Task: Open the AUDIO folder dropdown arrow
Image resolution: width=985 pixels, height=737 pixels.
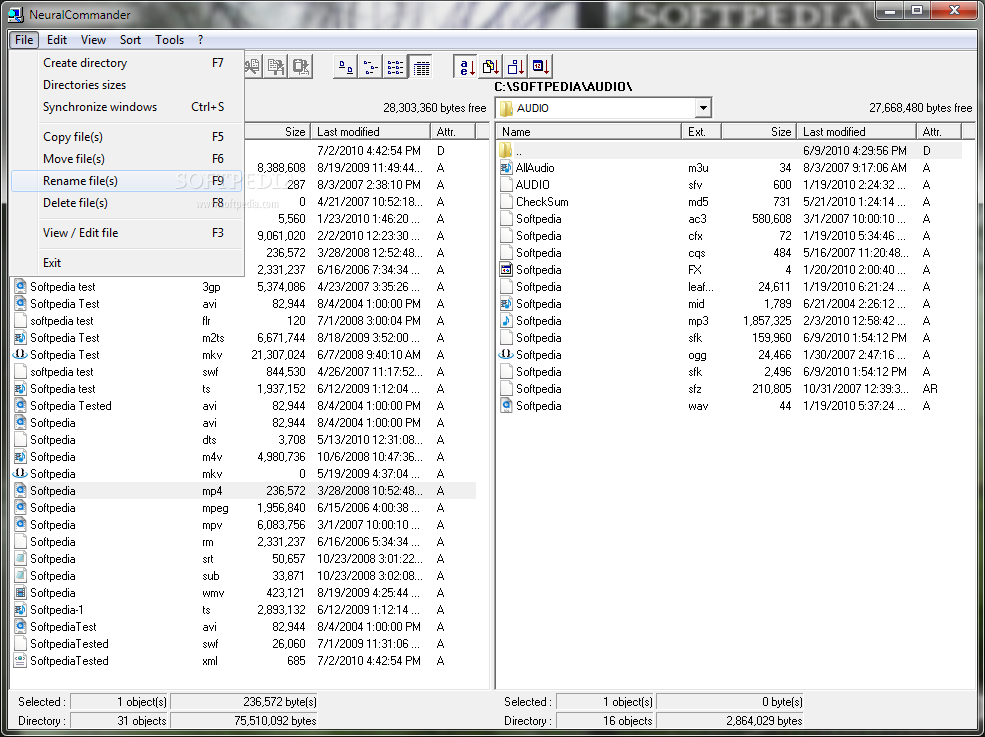Action: tap(703, 108)
